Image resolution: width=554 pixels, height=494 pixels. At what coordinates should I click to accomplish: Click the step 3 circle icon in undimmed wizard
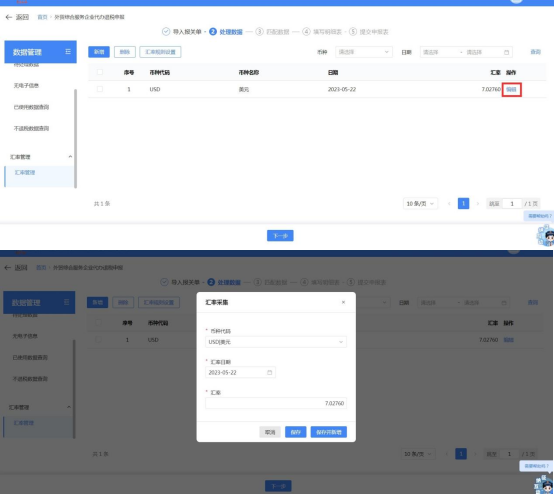tap(259, 31)
